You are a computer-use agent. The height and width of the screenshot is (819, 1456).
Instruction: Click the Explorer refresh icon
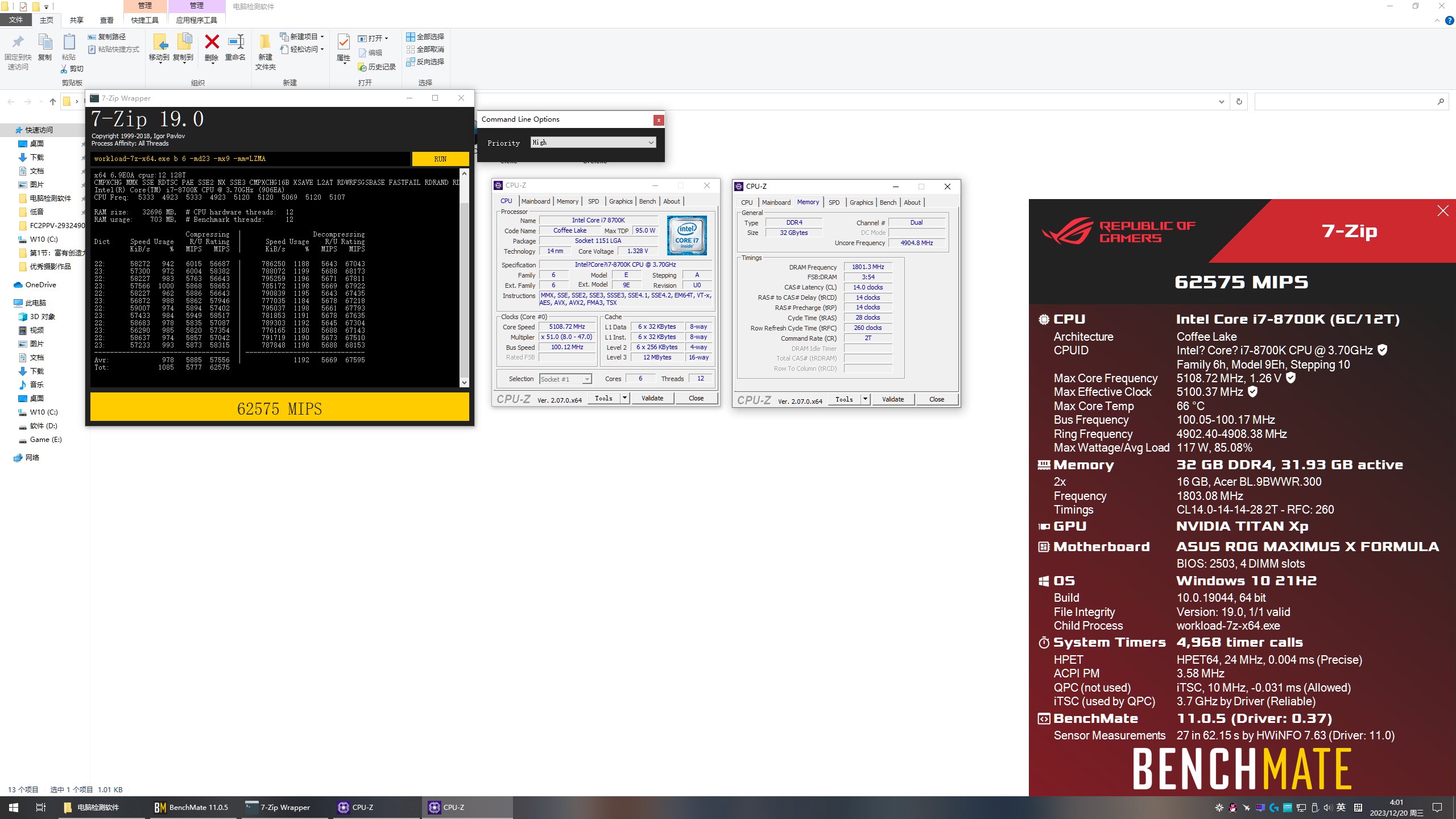click(x=1239, y=102)
